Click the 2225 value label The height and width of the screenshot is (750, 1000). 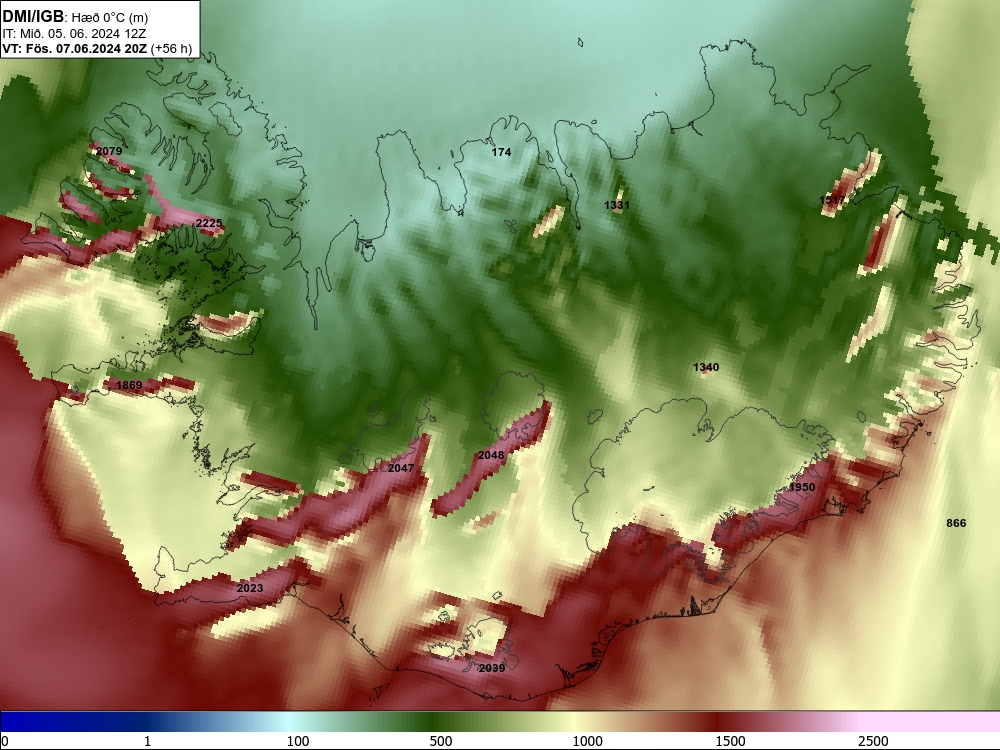(209, 223)
